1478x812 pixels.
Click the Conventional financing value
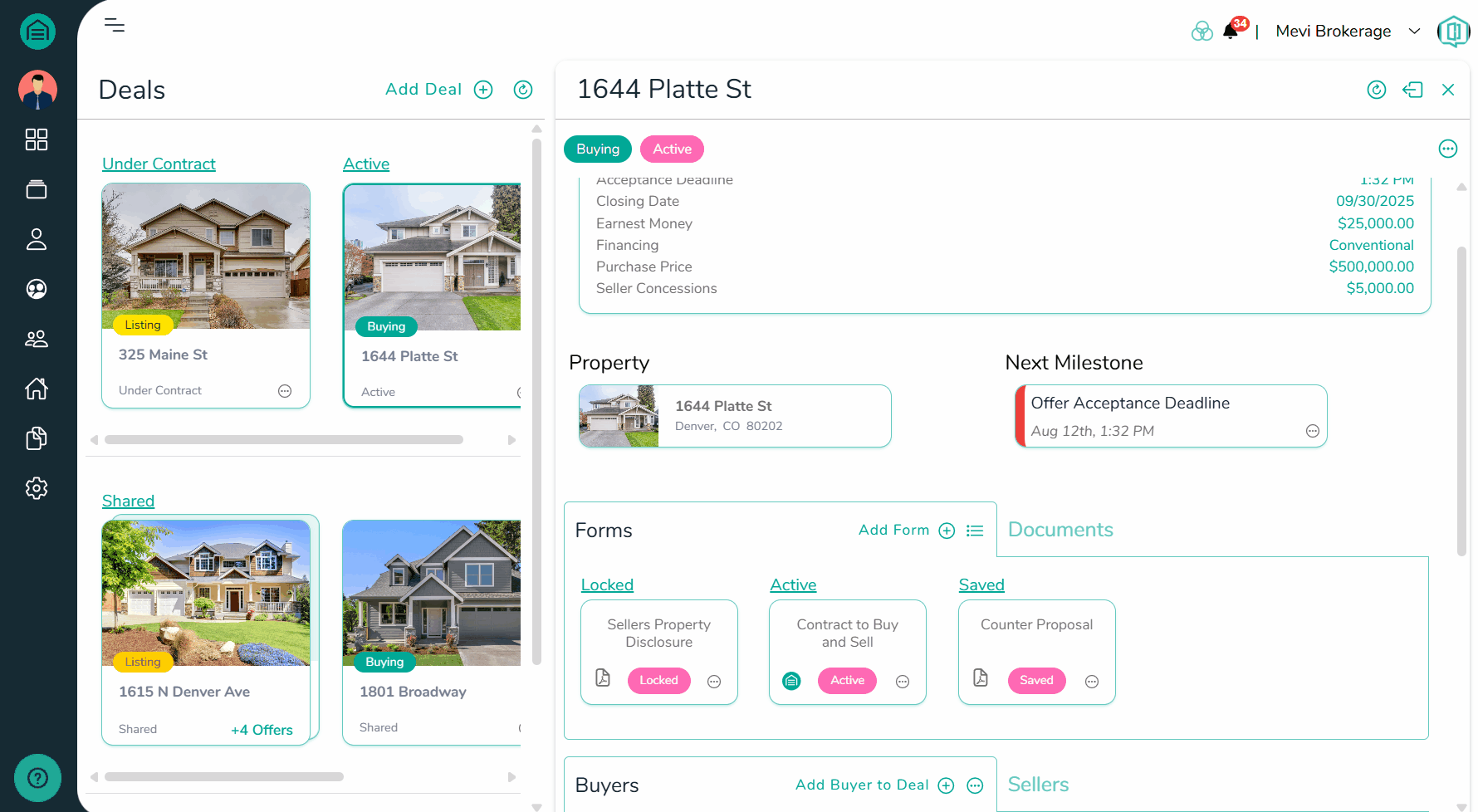click(1371, 245)
